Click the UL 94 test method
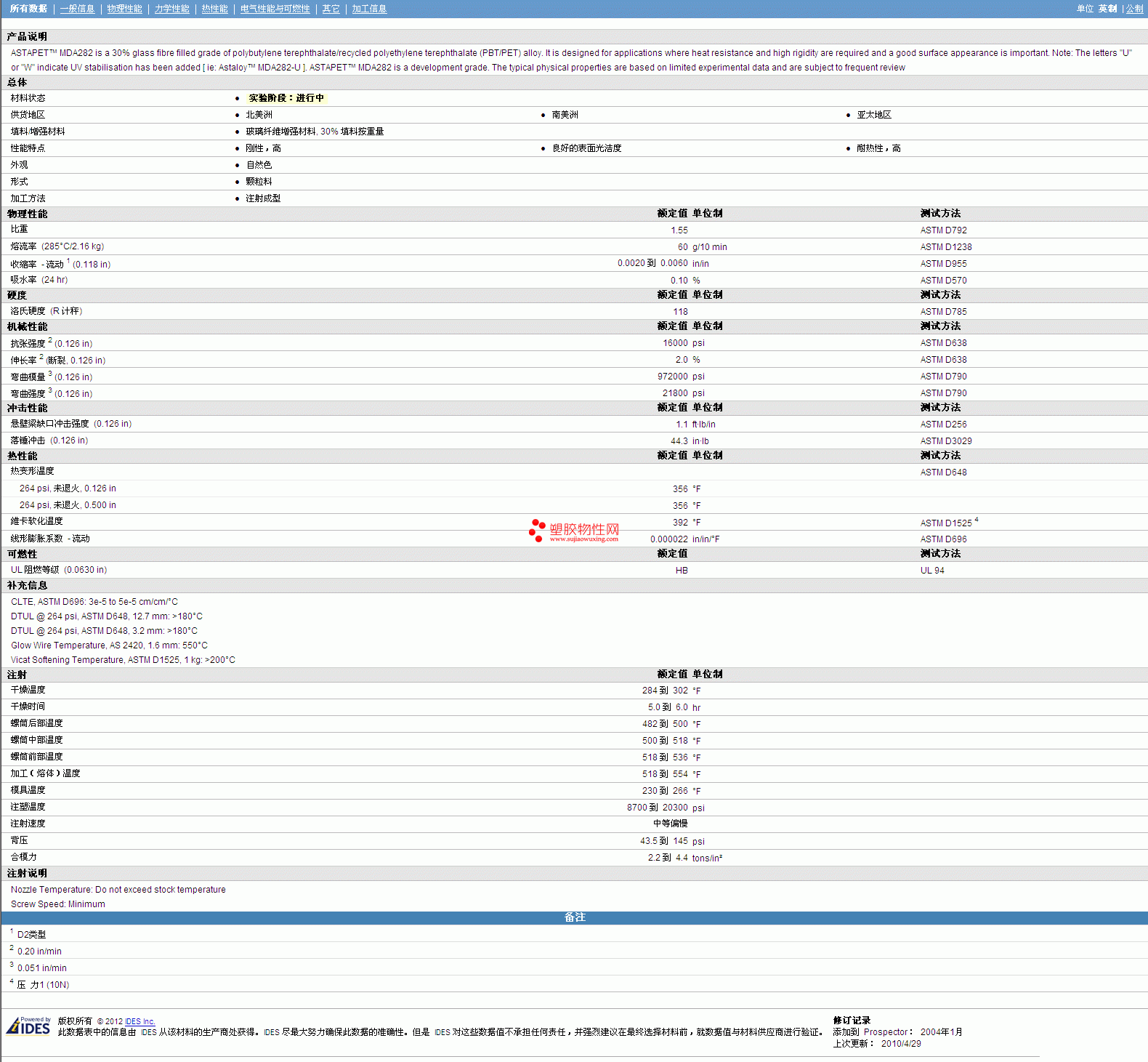Image resolution: width=1148 pixels, height=1062 pixels. pyautogui.click(x=932, y=571)
